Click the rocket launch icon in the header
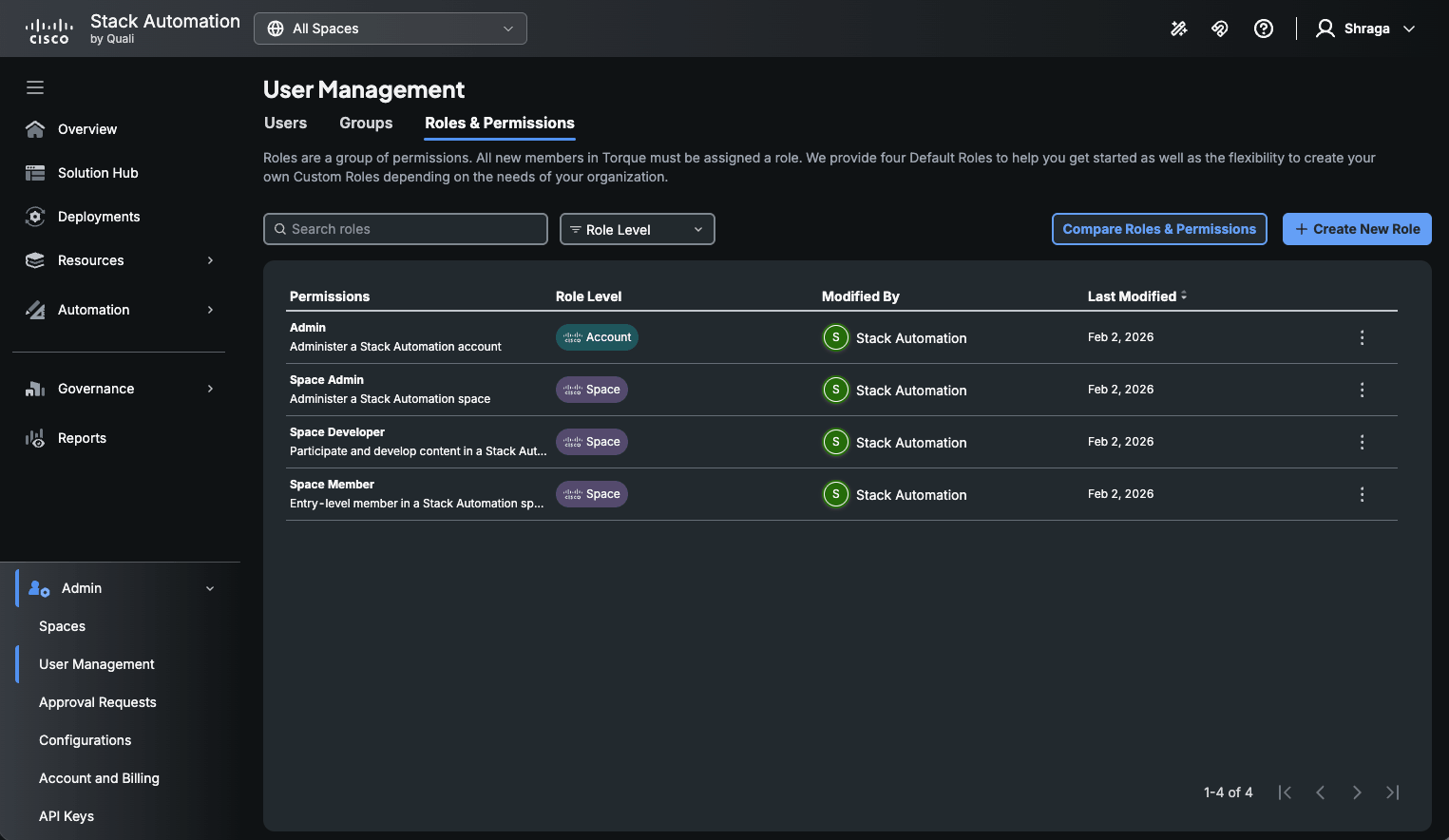 click(x=1220, y=29)
